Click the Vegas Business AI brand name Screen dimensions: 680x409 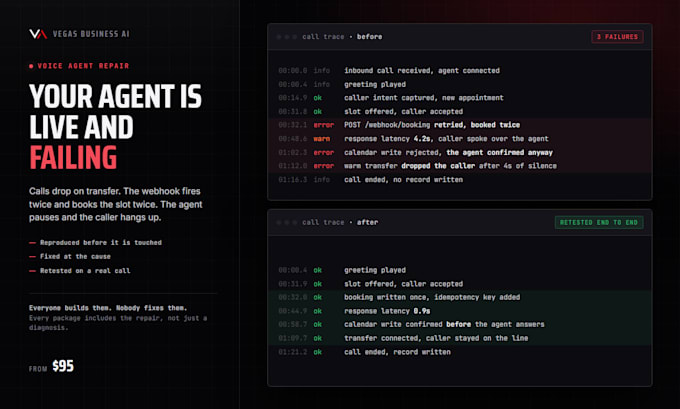coord(91,34)
